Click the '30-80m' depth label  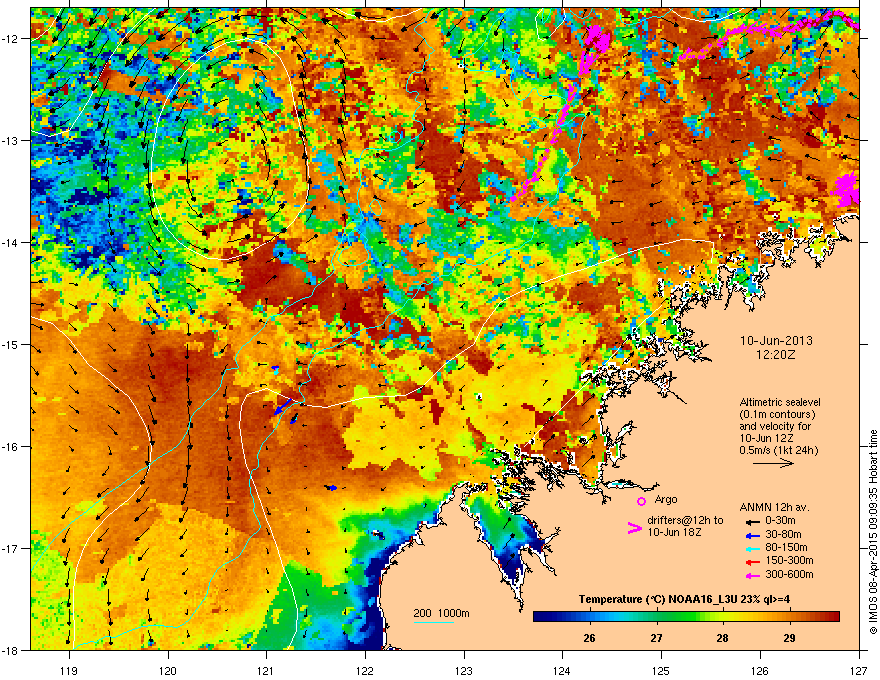click(x=783, y=535)
